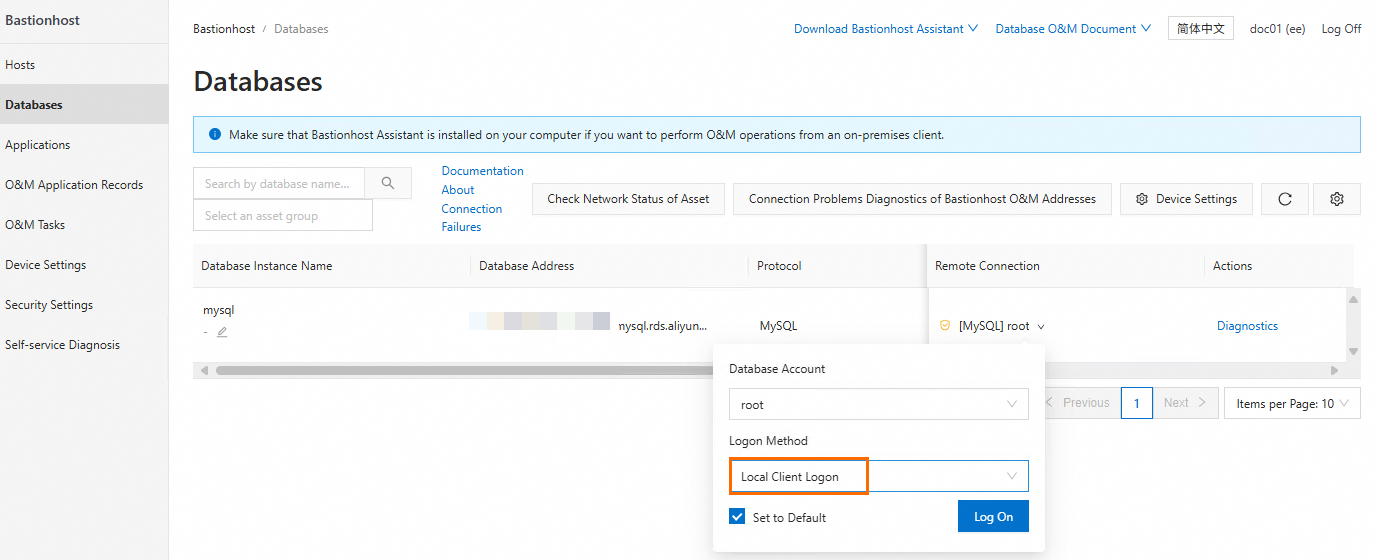Expand Download Bastionhost Assistant menu
This screenshot has height=560, width=1376.
click(885, 29)
